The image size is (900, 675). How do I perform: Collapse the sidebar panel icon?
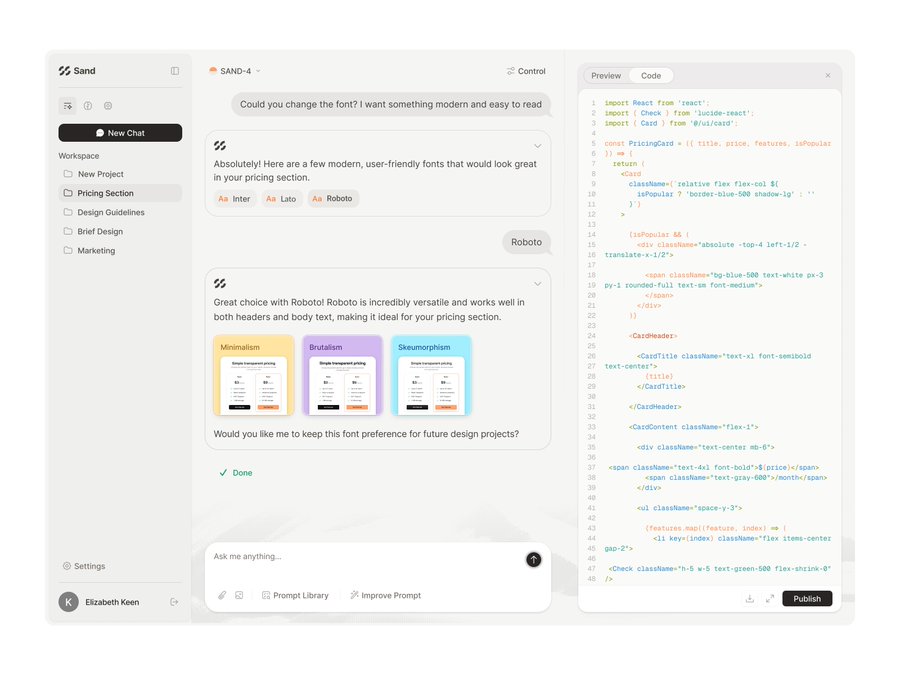(x=174, y=71)
